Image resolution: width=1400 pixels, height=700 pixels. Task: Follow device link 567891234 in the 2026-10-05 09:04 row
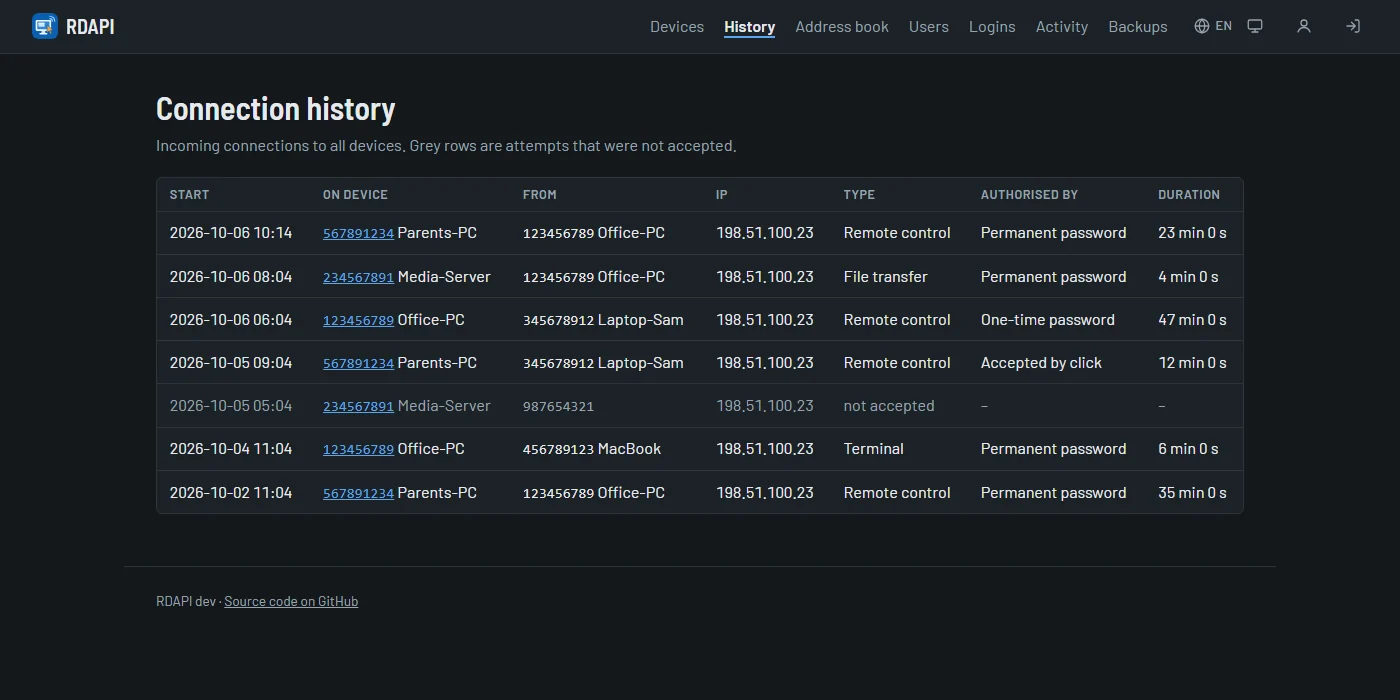point(358,363)
